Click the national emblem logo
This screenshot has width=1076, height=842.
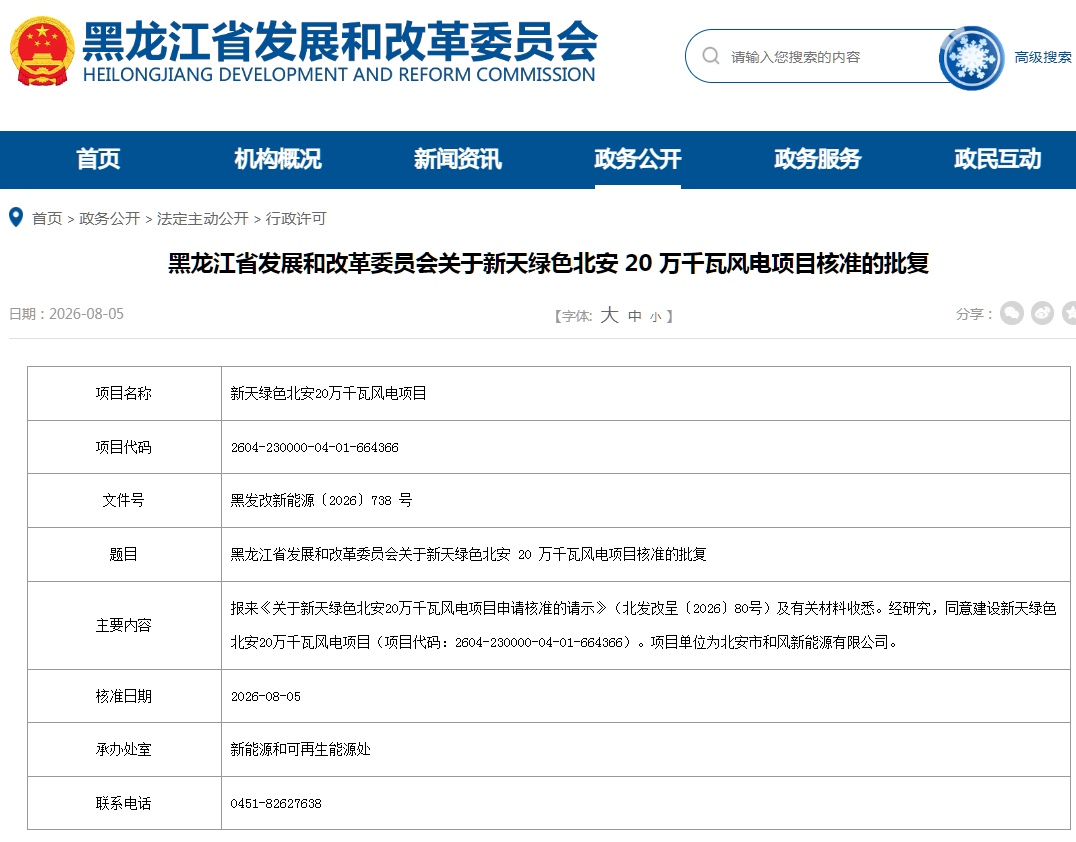[42, 51]
